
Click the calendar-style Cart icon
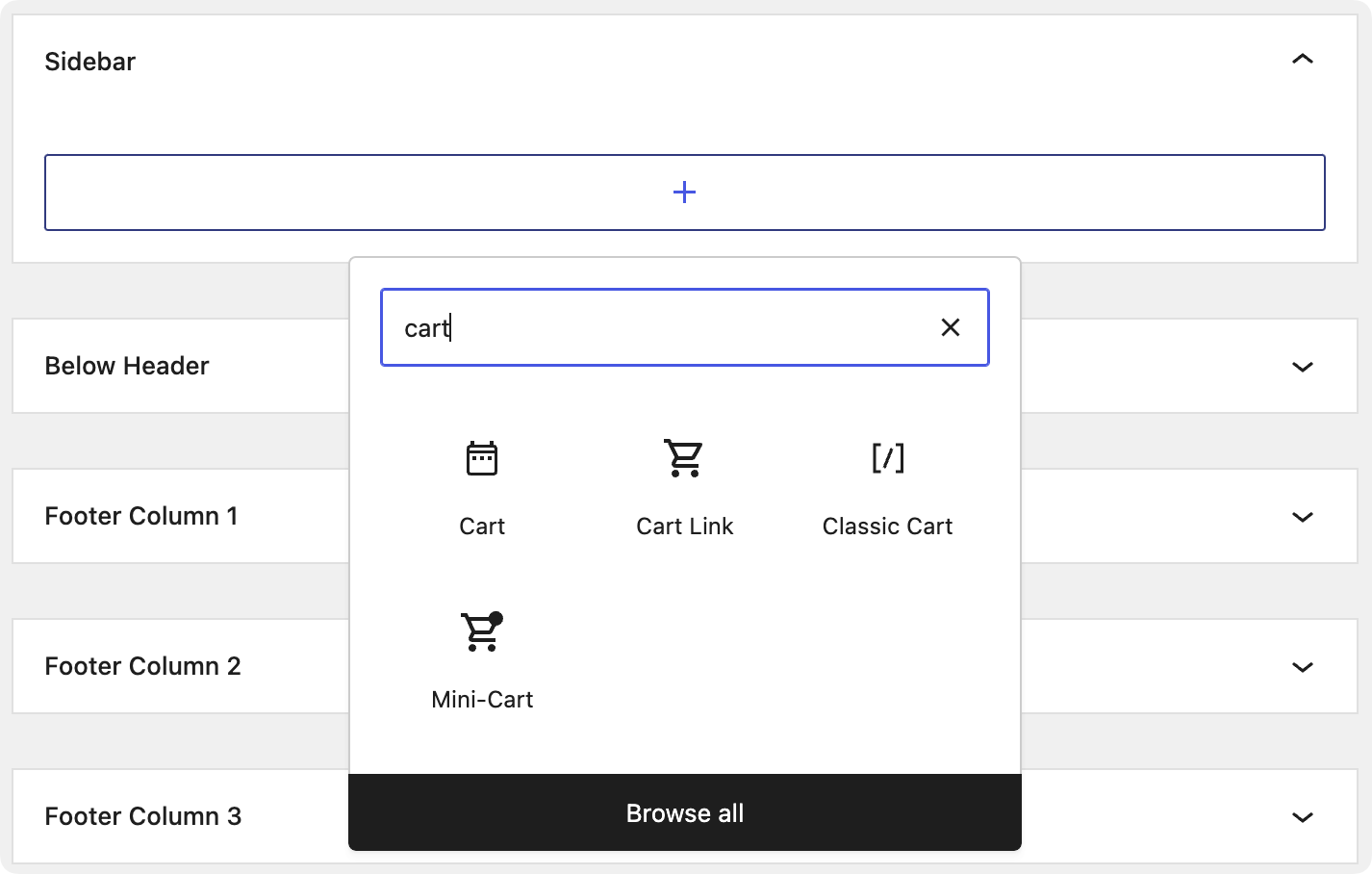[482, 458]
